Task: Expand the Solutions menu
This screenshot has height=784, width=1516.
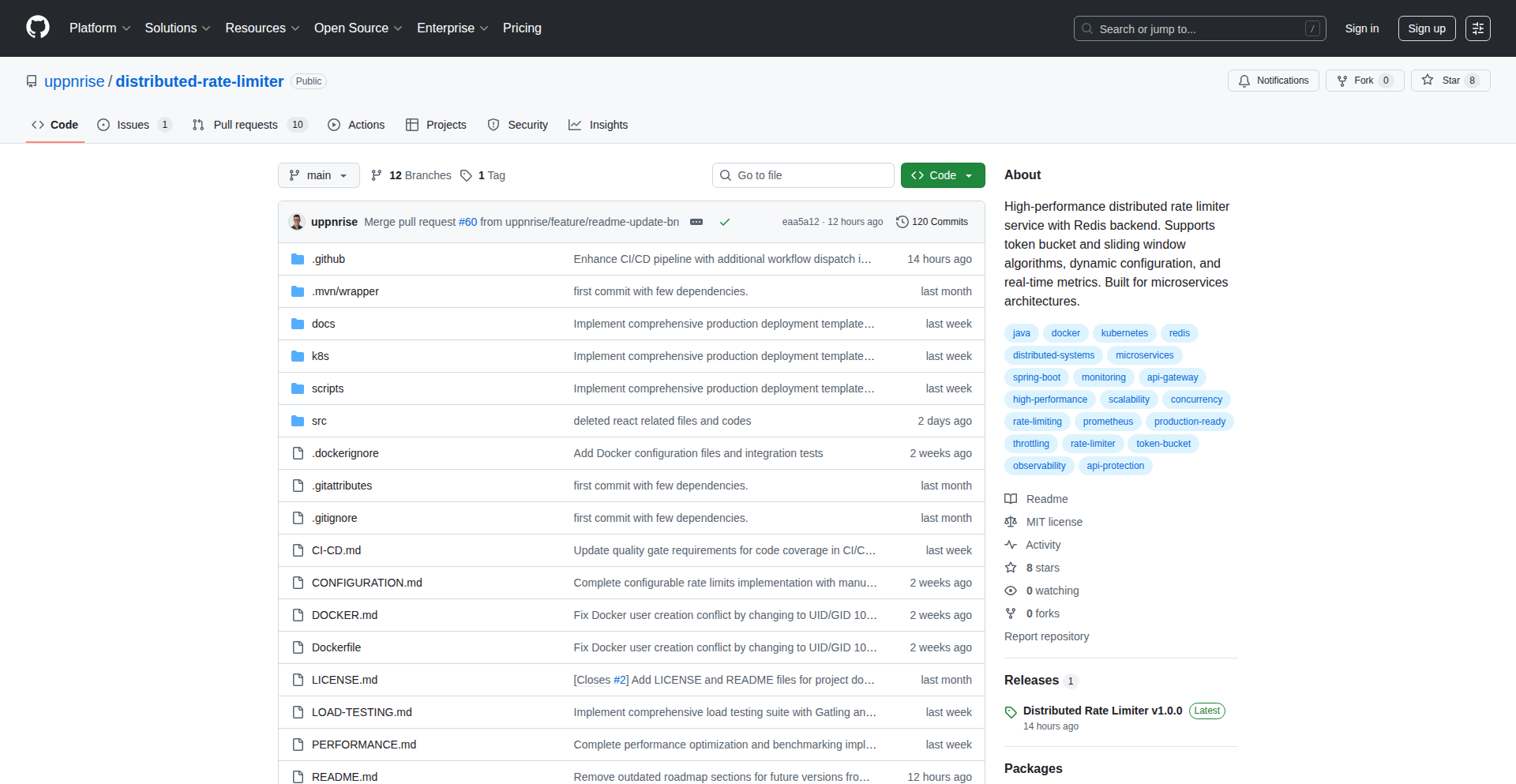Action: coord(178,28)
